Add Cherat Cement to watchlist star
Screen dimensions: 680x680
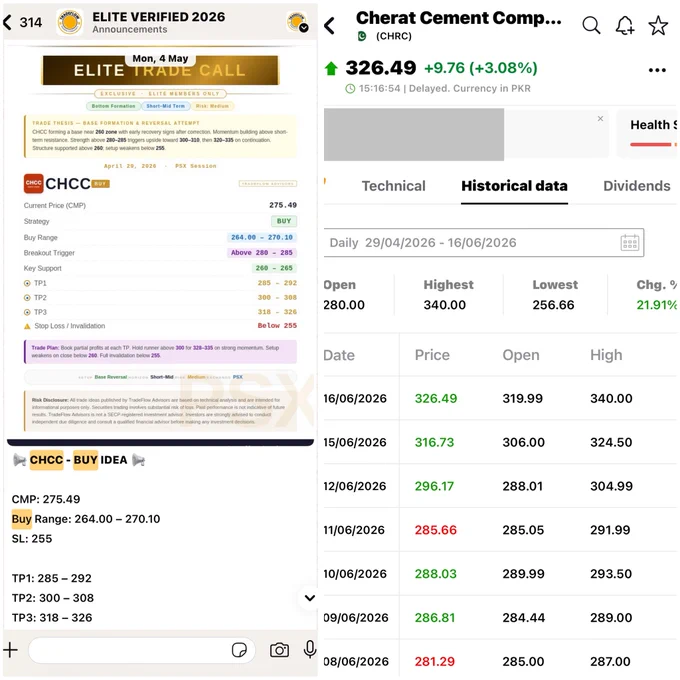tap(658, 25)
